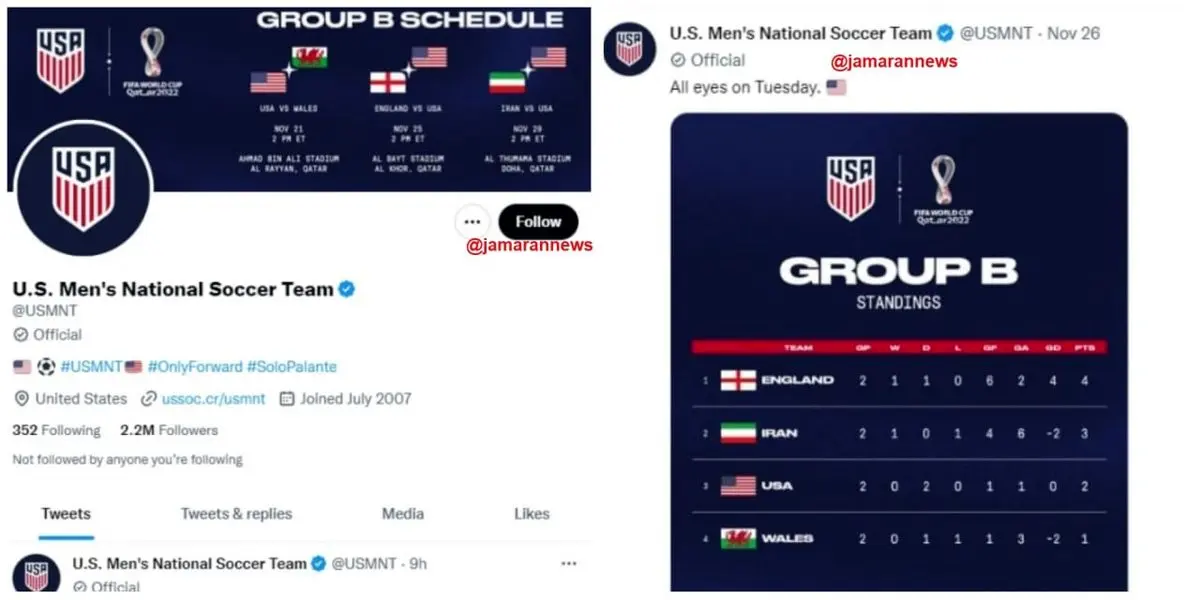Select the Media tab
Image resolution: width=1200 pixels, height=600 pixels.
pos(403,514)
